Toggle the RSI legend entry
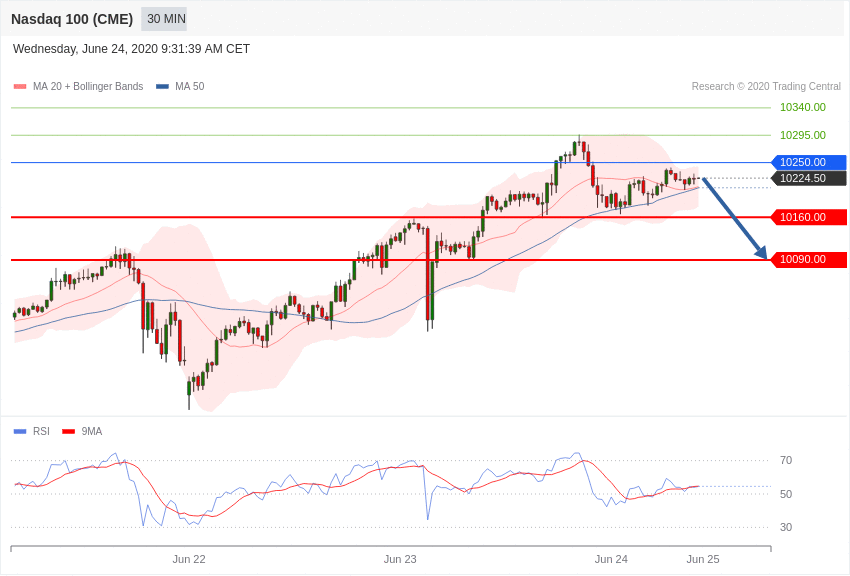The width and height of the screenshot is (850, 576). click(x=31, y=432)
